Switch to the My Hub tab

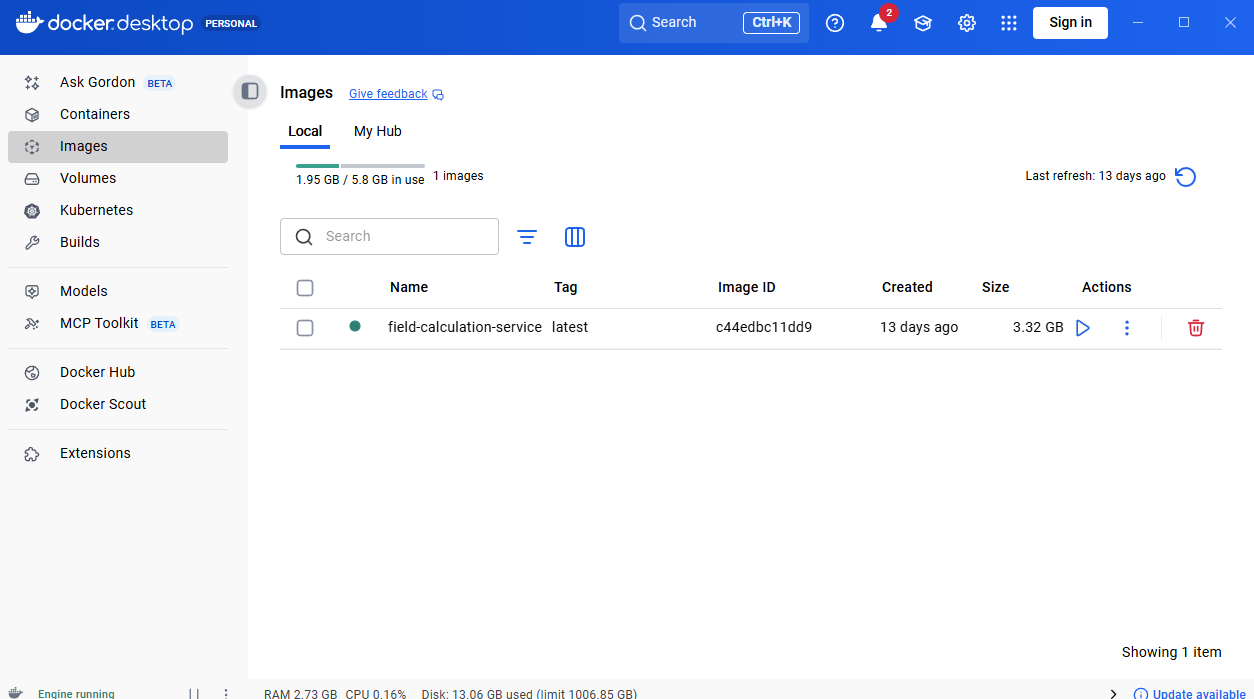tap(378, 131)
